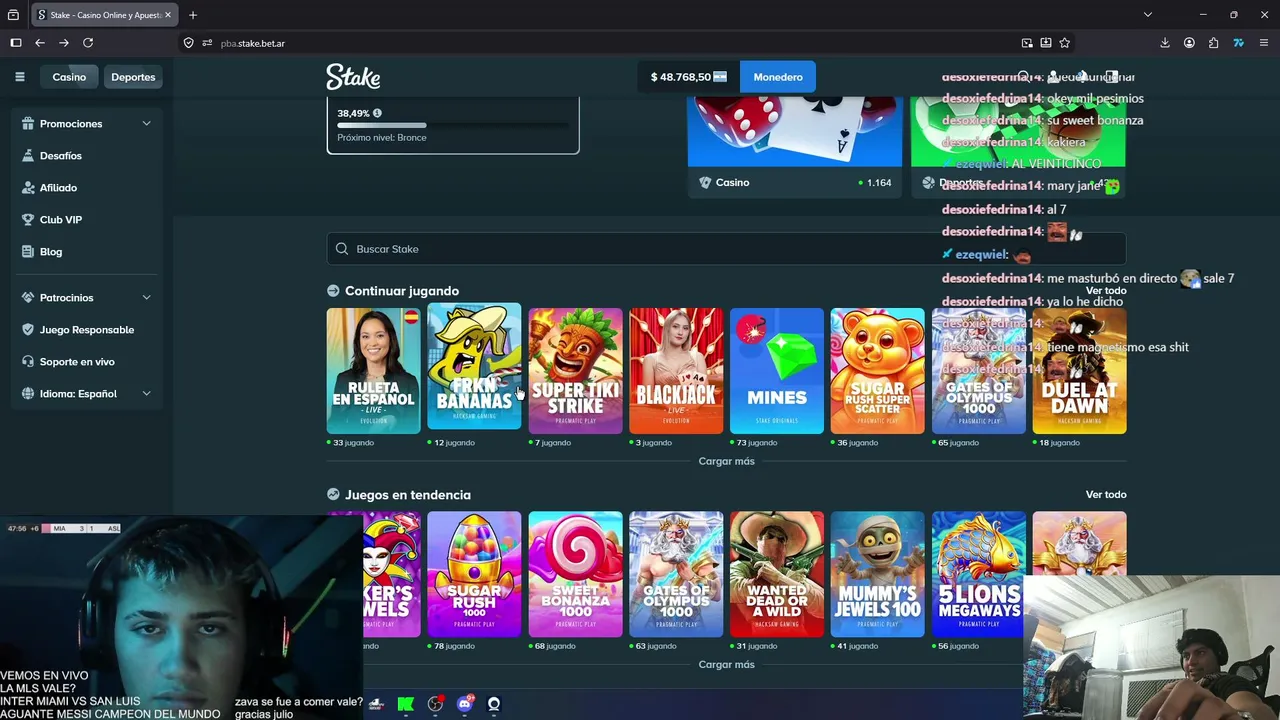1280x720 pixels.
Task: Load more games under Juegos en tendencia
Action: [x=726, y=664]
